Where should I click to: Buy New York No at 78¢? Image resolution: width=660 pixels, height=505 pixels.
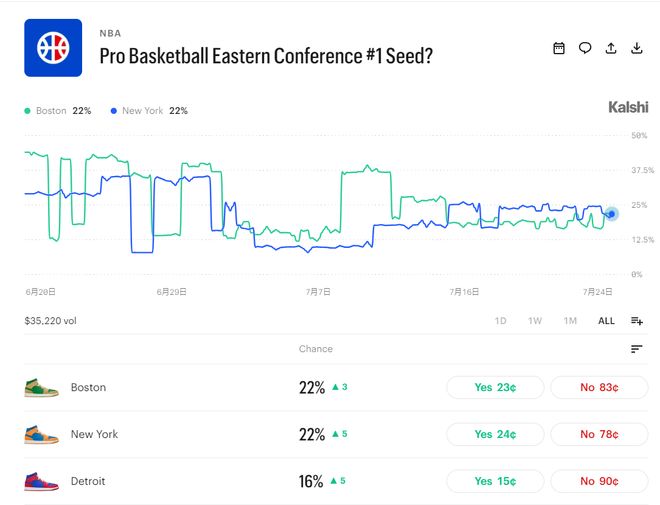coord(599,434)
